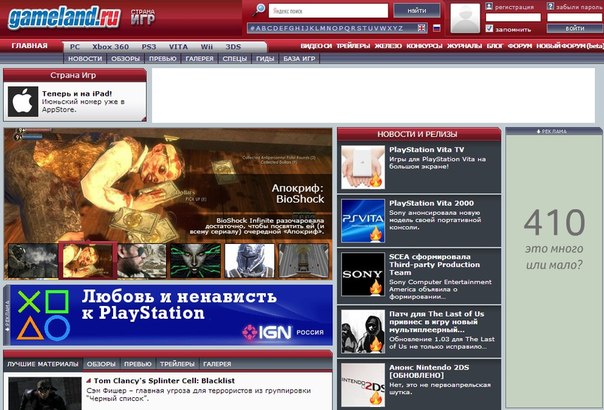Go to the ГЛАВНАЯ home tab
Image resolution: width=604 pixels, height=410 pixels.
pos(30,46)
